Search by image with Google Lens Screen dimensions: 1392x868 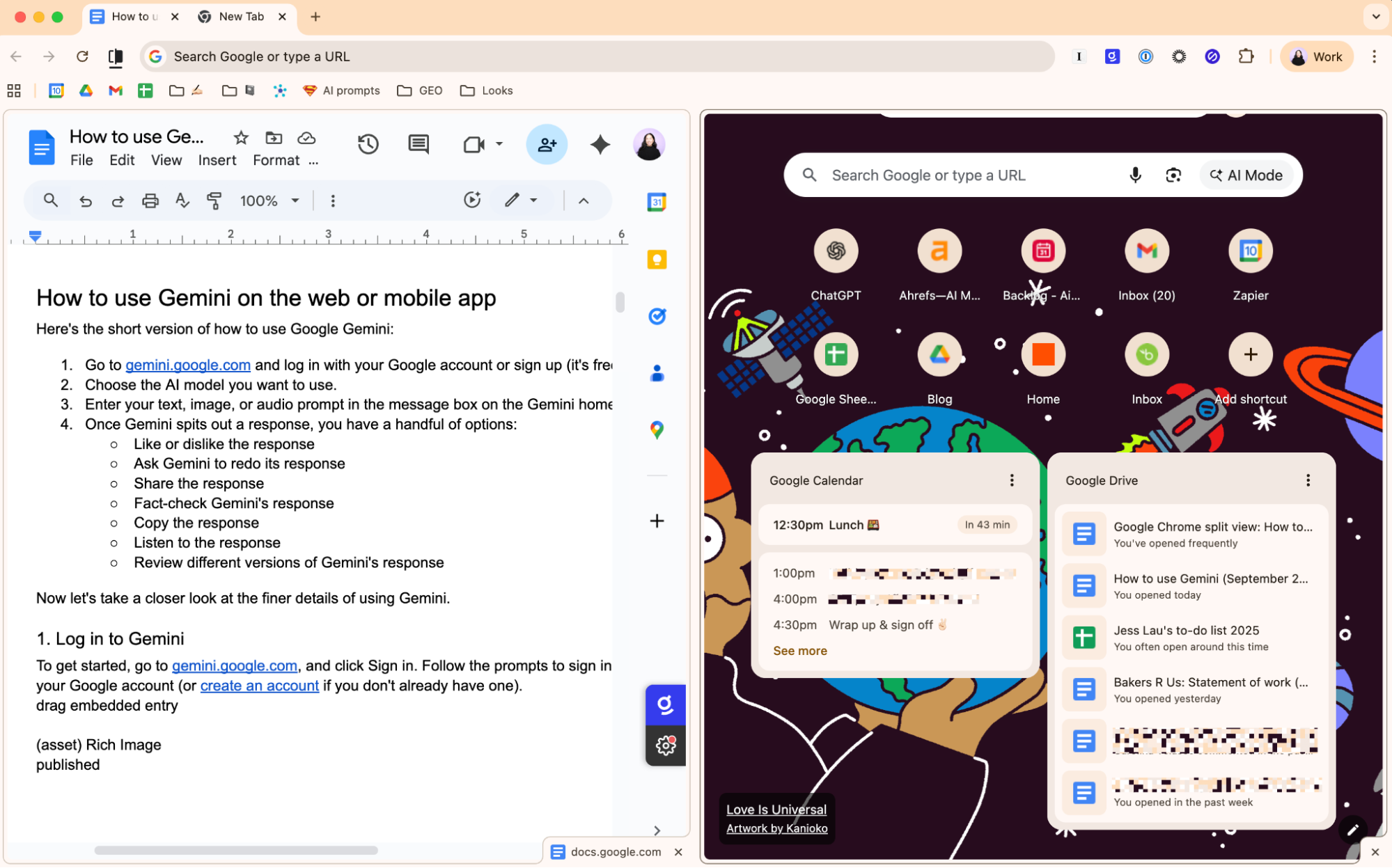1173,175
